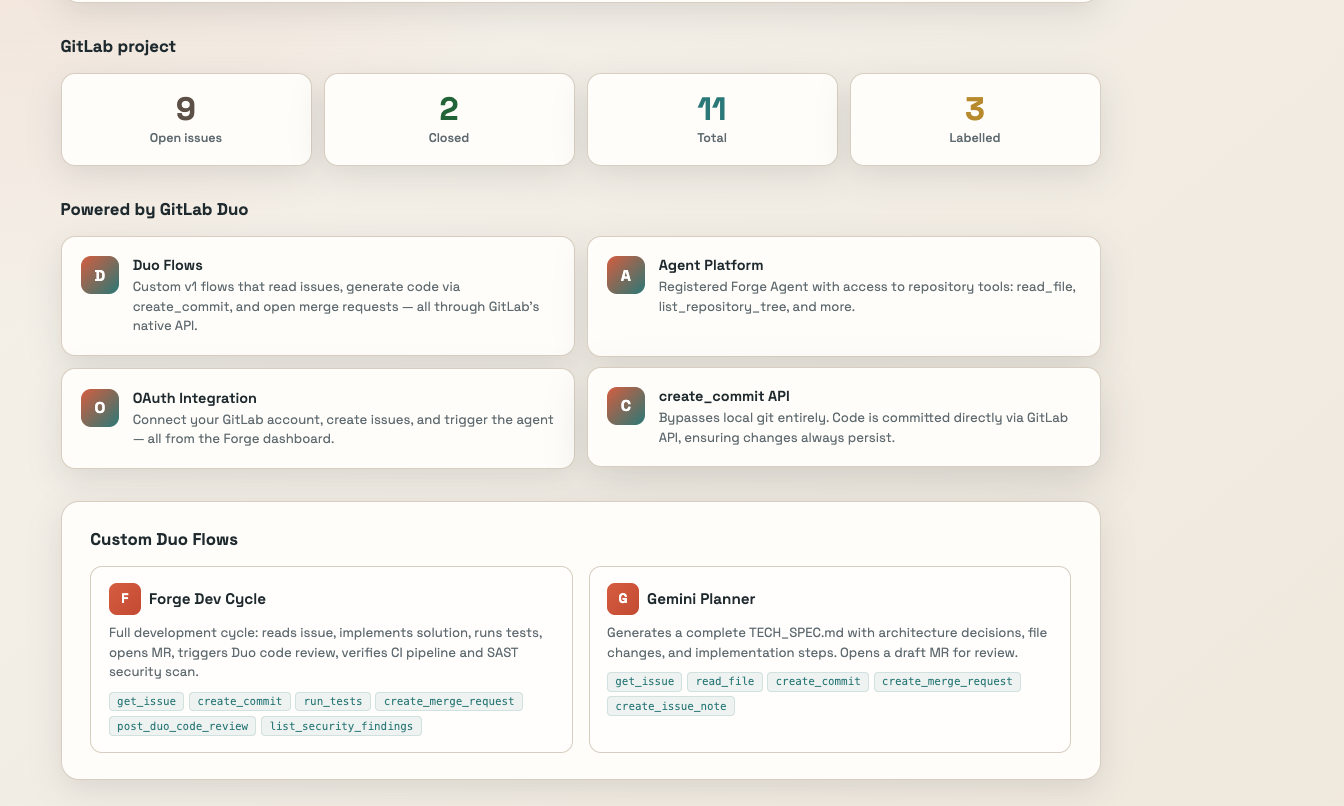The width and height of the screenshot is (1344, 806).
Task: Click the Agent Platform description paragraph
Action: tap(867, 296)
